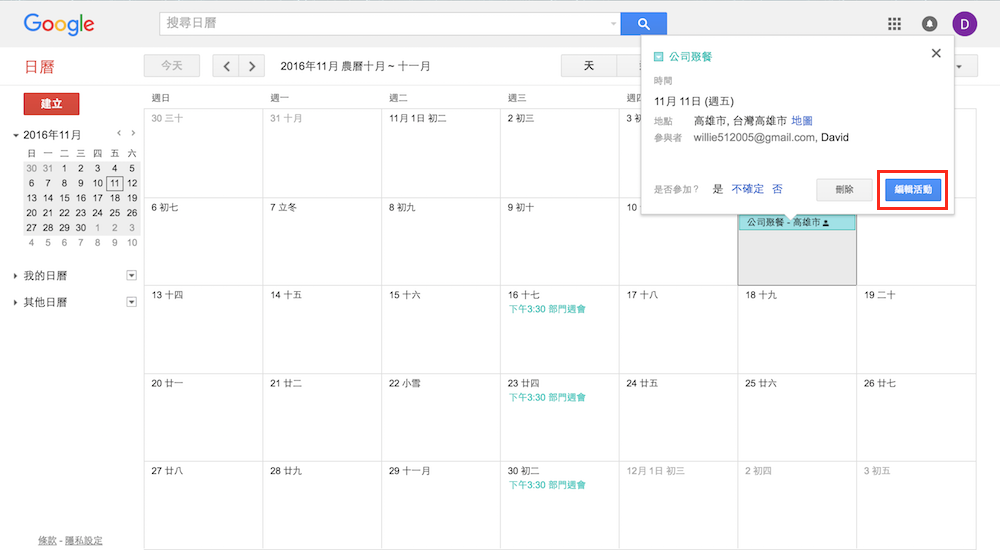
Task: Go to next month in mini calendar
Action: coord(133,133)
